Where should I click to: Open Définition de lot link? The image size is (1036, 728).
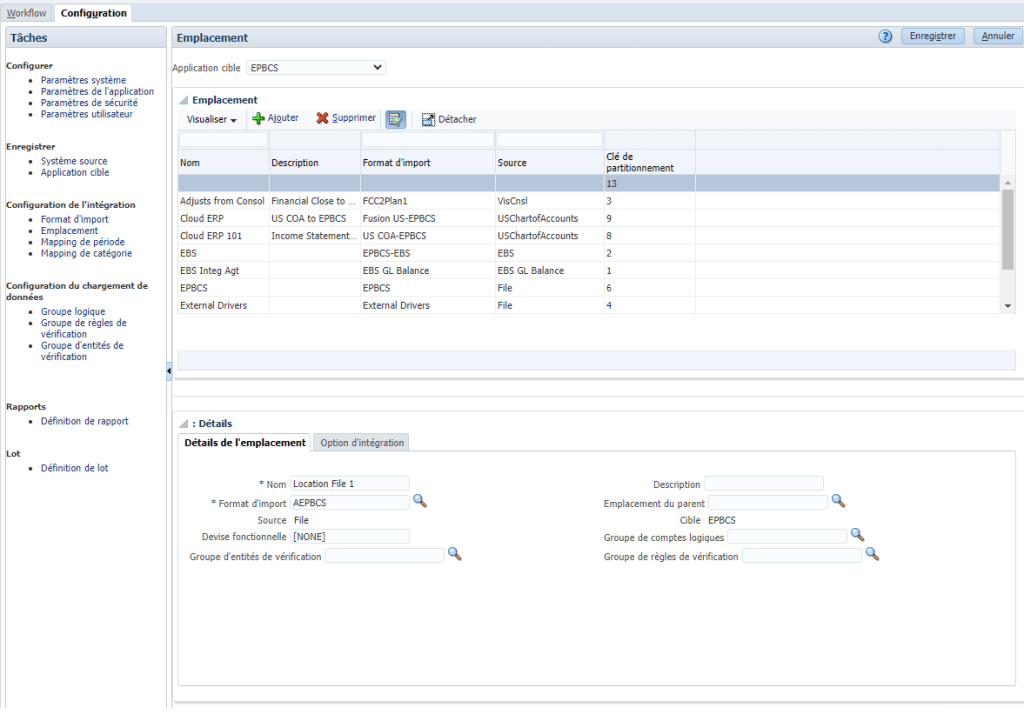(x=75, y=468)
